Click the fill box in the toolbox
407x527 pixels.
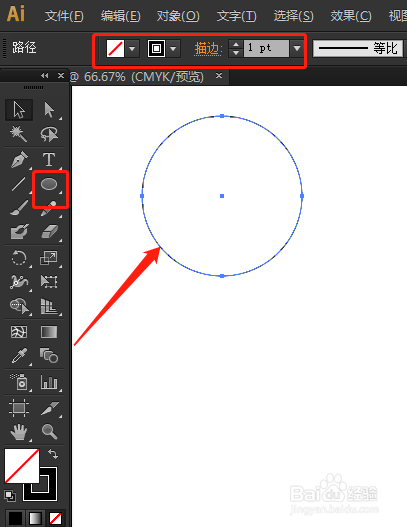[x=22, y=466]
